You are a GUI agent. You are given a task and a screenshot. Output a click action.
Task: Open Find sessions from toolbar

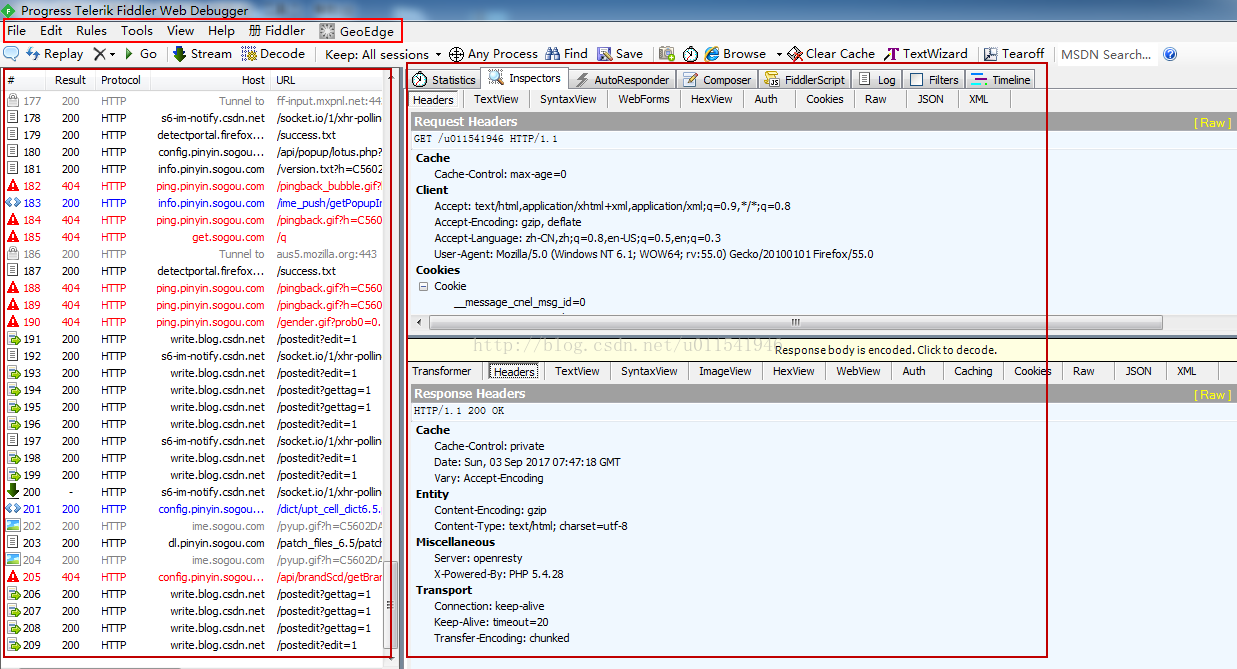pyautogui.click(x=567, y=54)
